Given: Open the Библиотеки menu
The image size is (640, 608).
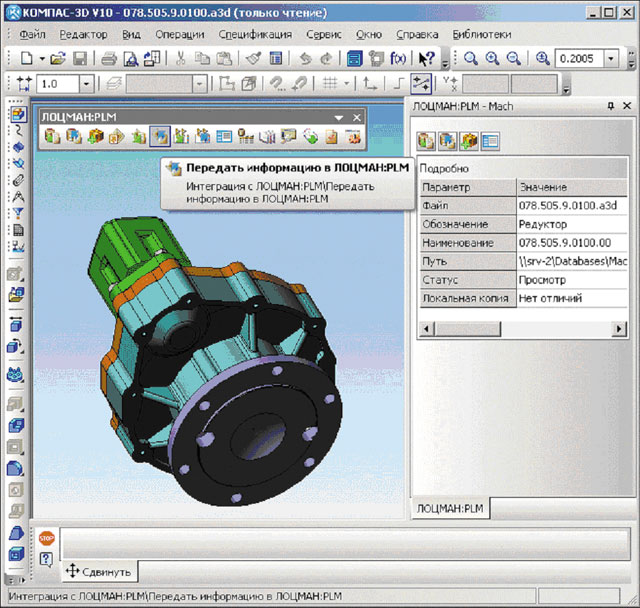Looking at the screenshot, I should (x=482, y=34).
